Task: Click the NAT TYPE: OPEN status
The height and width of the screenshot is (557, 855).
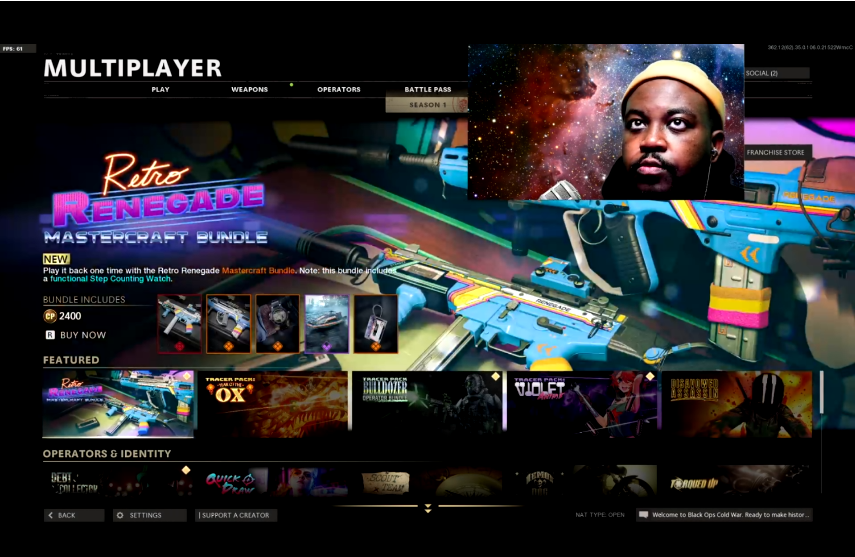Action: click(x=600, y=514)
